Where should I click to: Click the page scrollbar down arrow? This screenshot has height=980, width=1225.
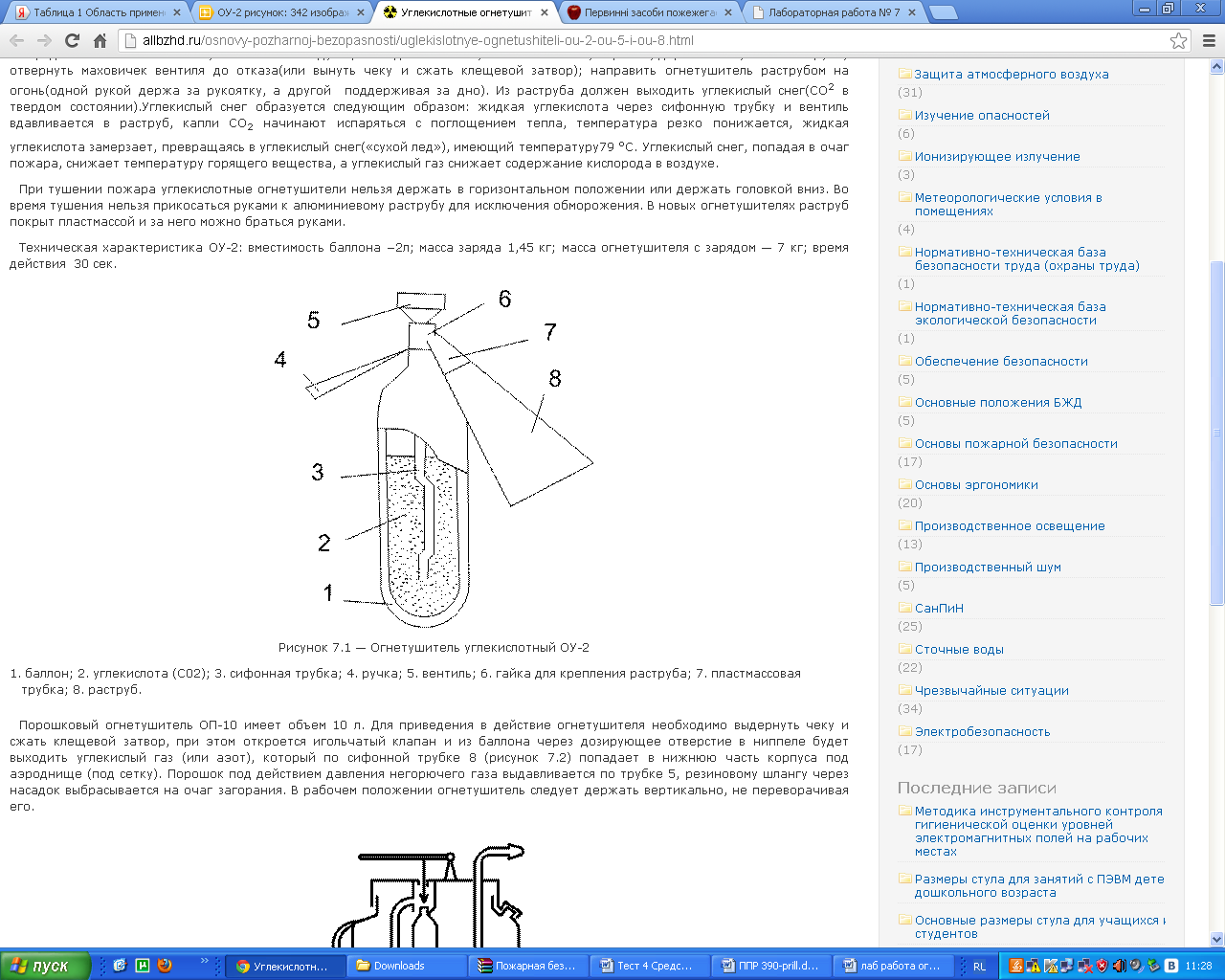tap(1217, 939)
